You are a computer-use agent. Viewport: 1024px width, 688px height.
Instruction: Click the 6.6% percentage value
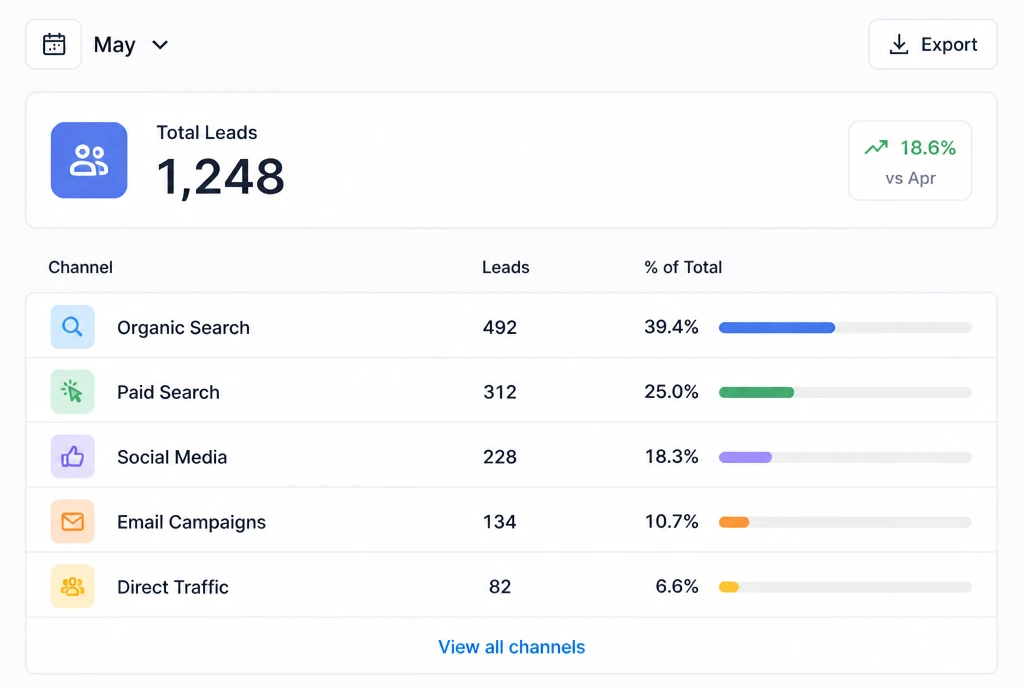point(677,586)
